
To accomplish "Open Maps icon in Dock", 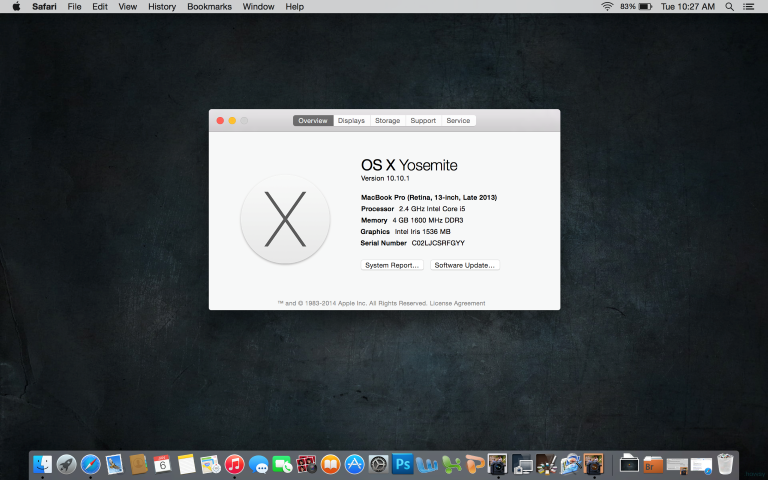I will click(x=211, y=464).
